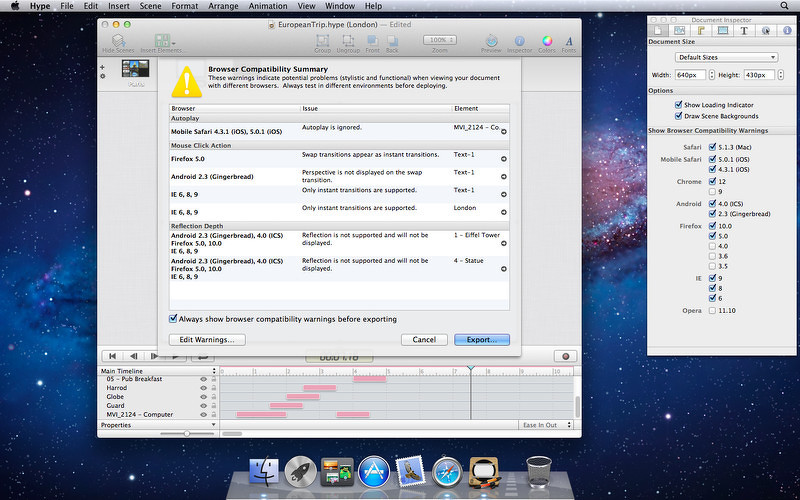Open the Default Sizes dropdown
800x500 pixels.
point(727,57)
